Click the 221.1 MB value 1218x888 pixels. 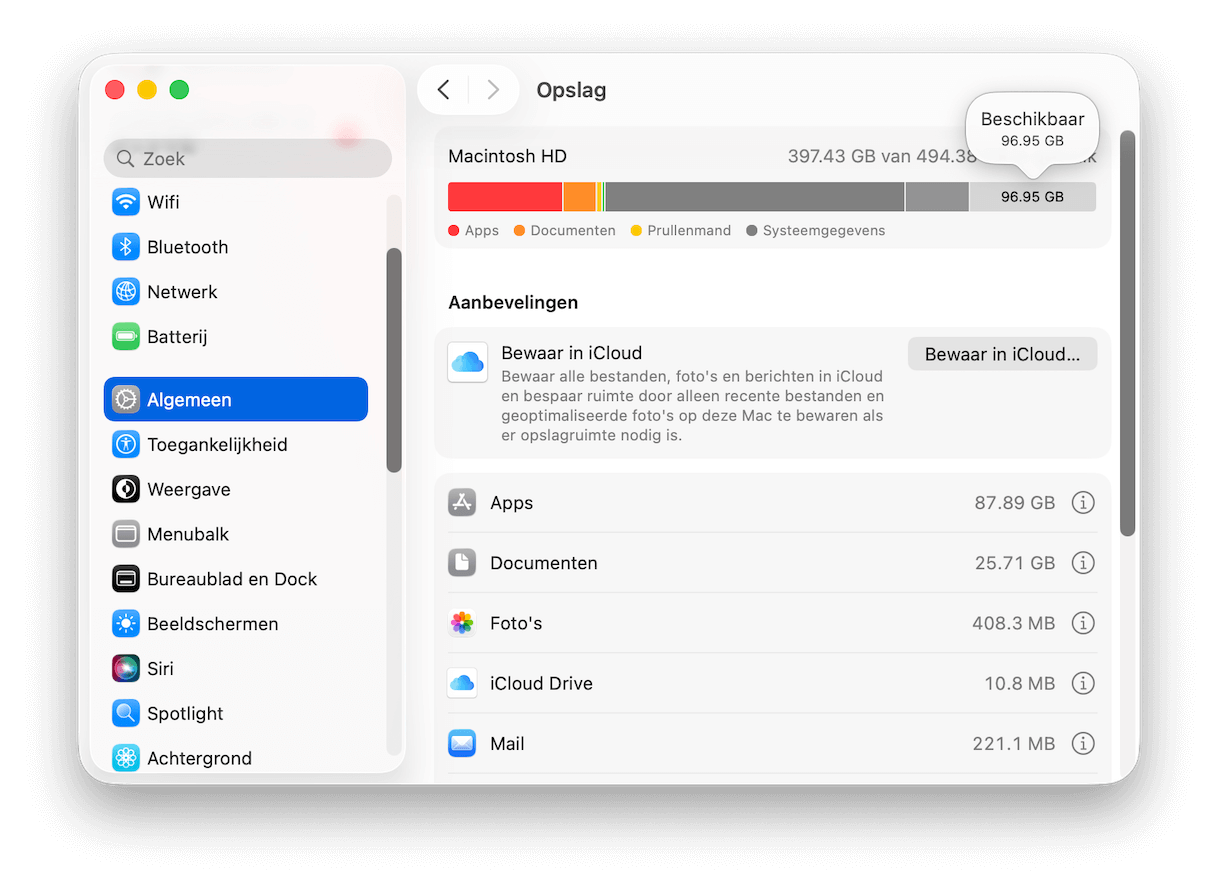(1014, 743)
